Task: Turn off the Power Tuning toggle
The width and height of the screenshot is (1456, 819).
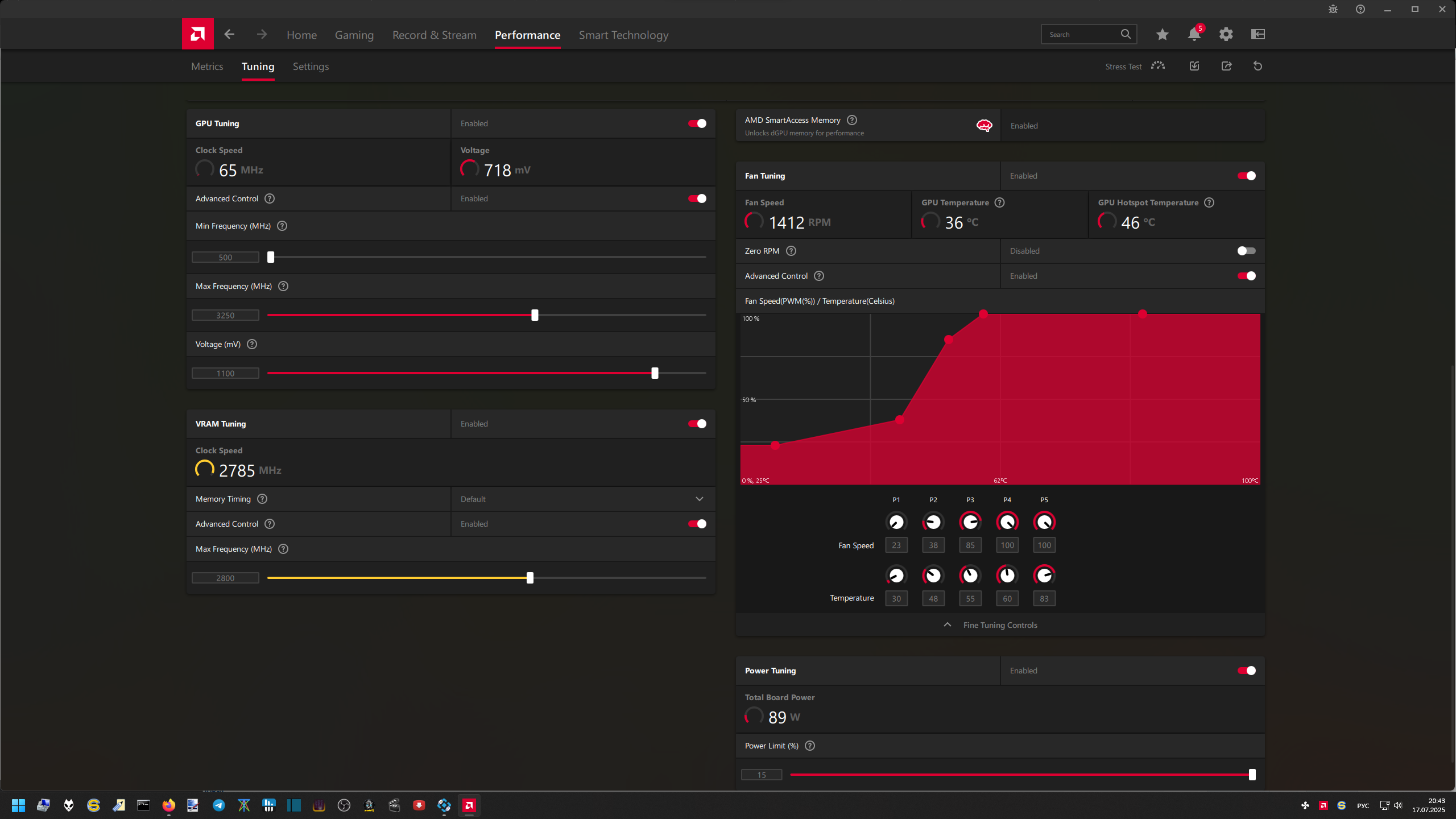Action: tap(1246, 671)
